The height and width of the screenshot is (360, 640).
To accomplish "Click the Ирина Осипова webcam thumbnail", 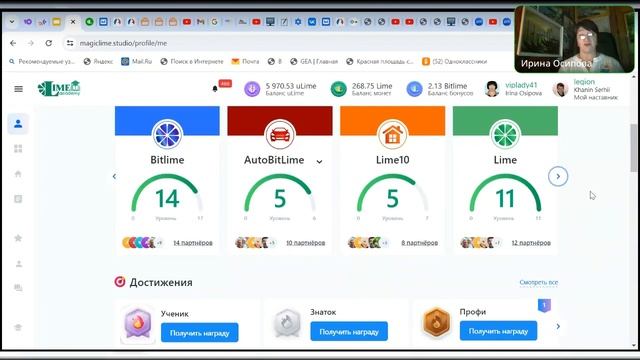I will pos(575,39).
